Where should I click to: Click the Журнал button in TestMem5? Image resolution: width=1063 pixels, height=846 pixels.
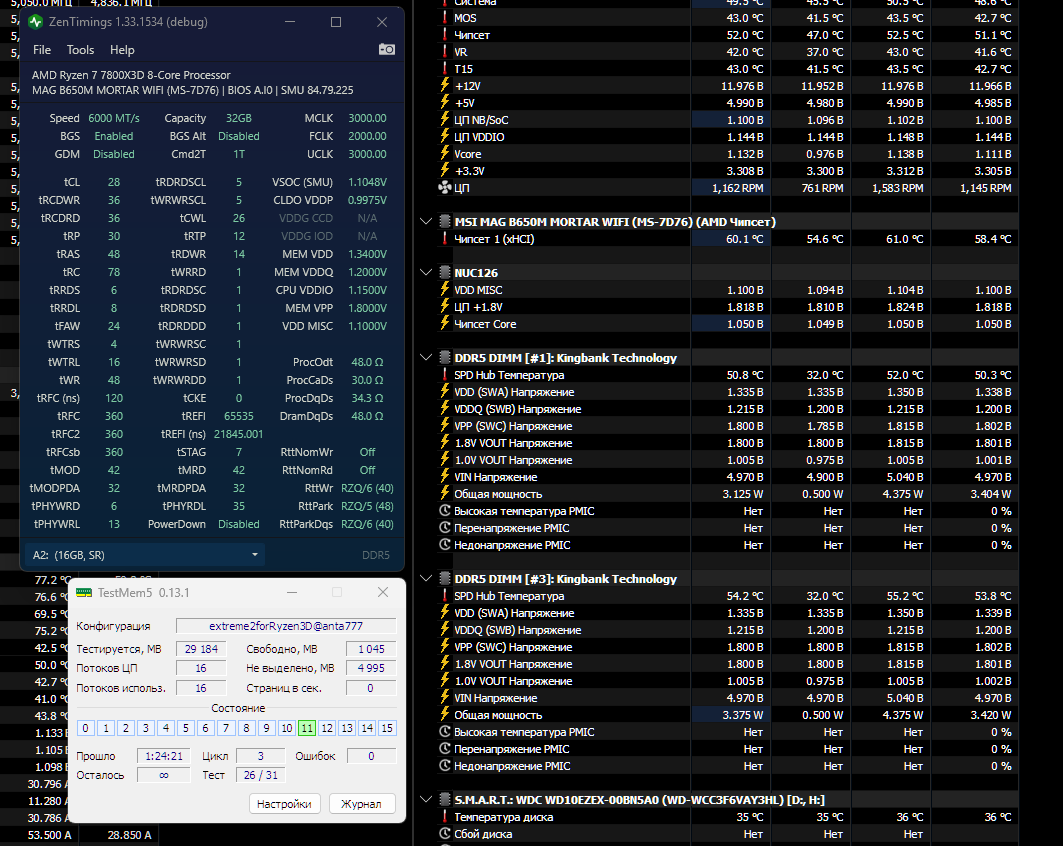(x=361, y=803)
